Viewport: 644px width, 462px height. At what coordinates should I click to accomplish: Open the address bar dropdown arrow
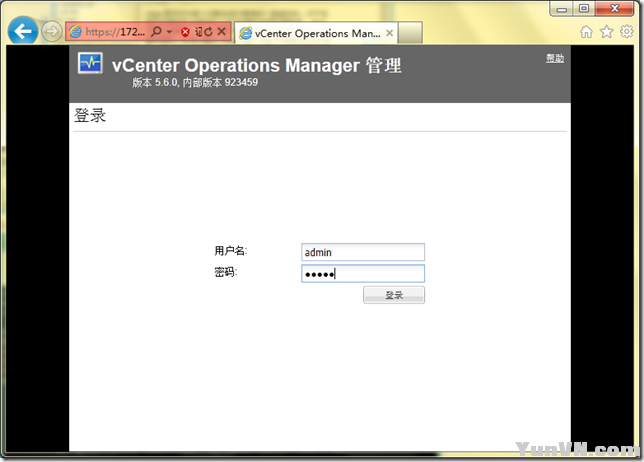point(169,32)
